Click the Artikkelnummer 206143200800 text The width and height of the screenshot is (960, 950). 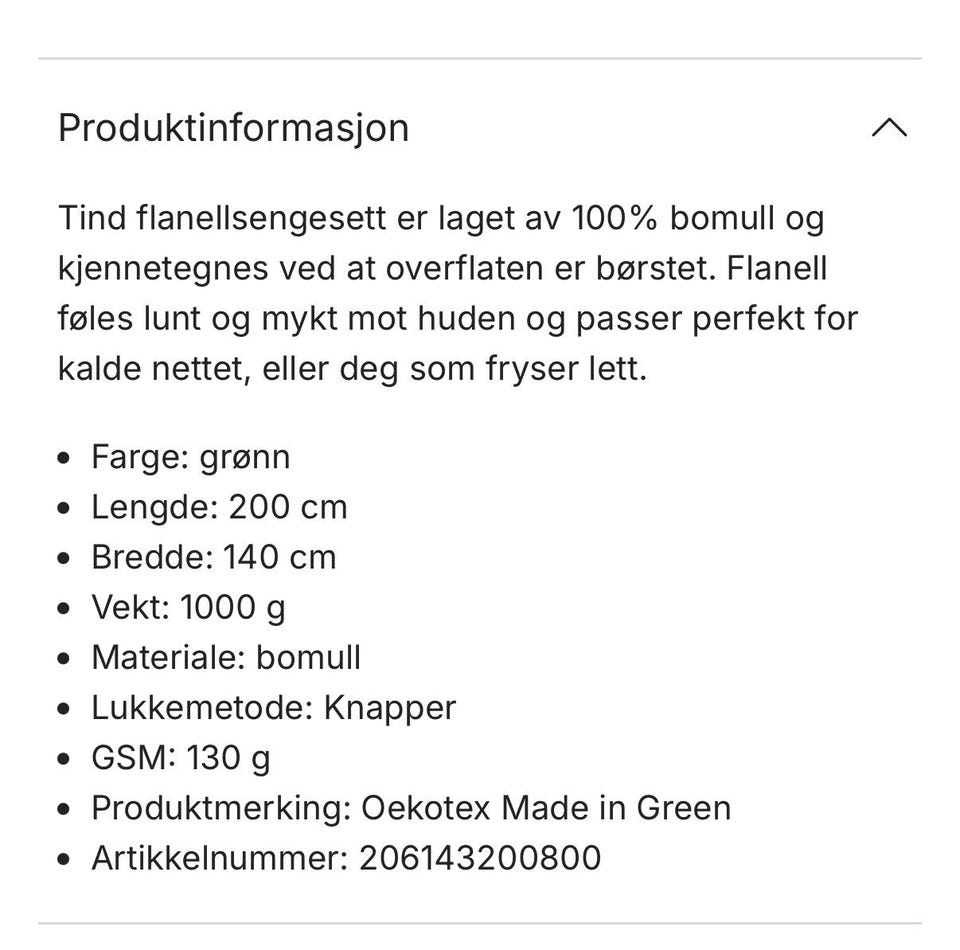[346, 858]
